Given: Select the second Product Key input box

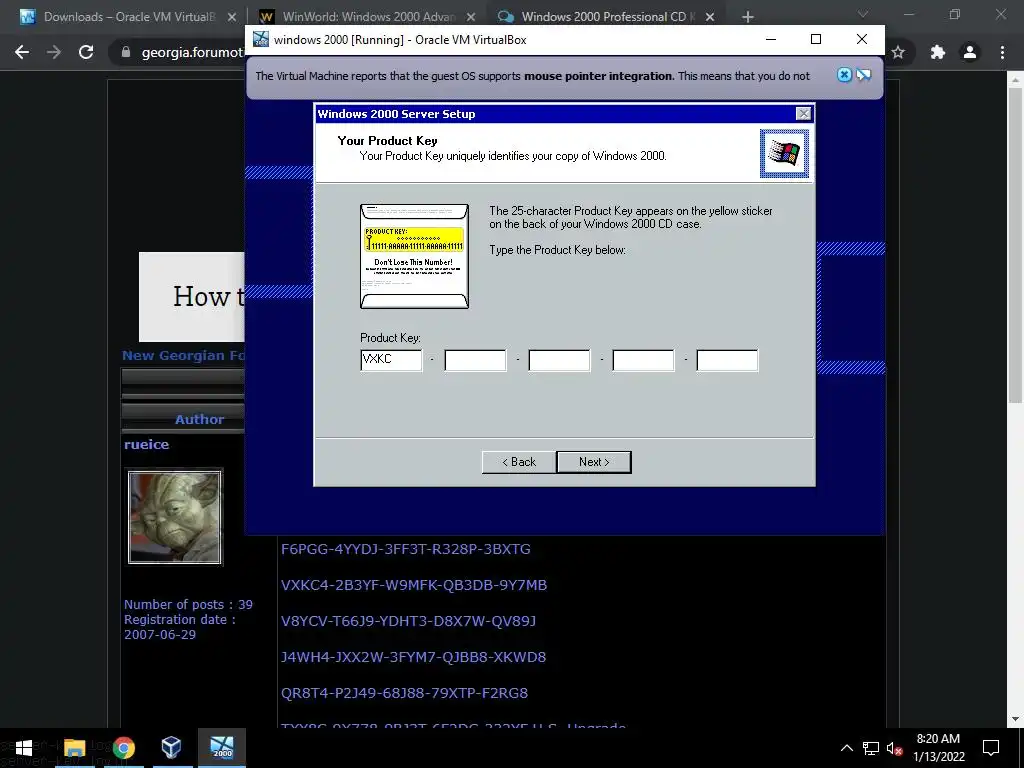Looking at the screenshot, I should pyautogui.click(x=475, y=360).
